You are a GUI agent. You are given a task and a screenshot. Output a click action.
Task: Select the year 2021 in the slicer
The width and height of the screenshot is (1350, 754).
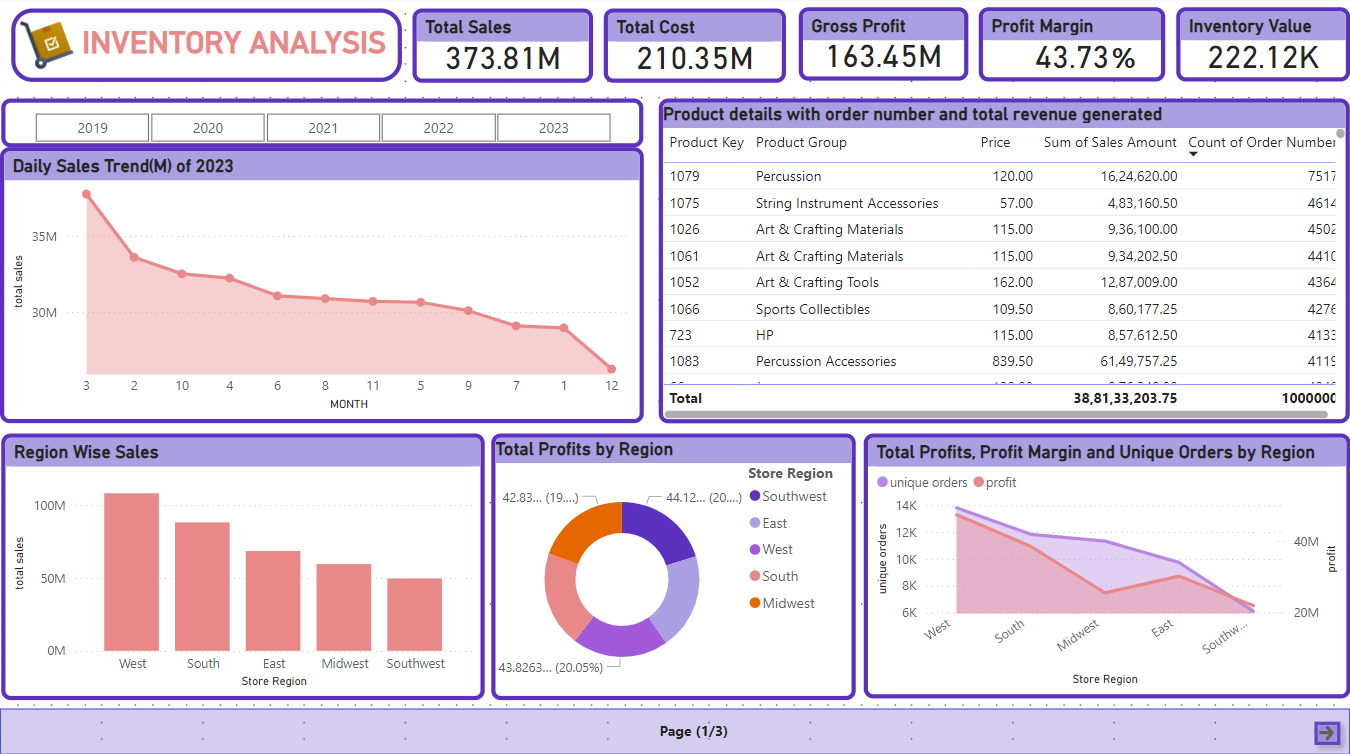[323, 127]
